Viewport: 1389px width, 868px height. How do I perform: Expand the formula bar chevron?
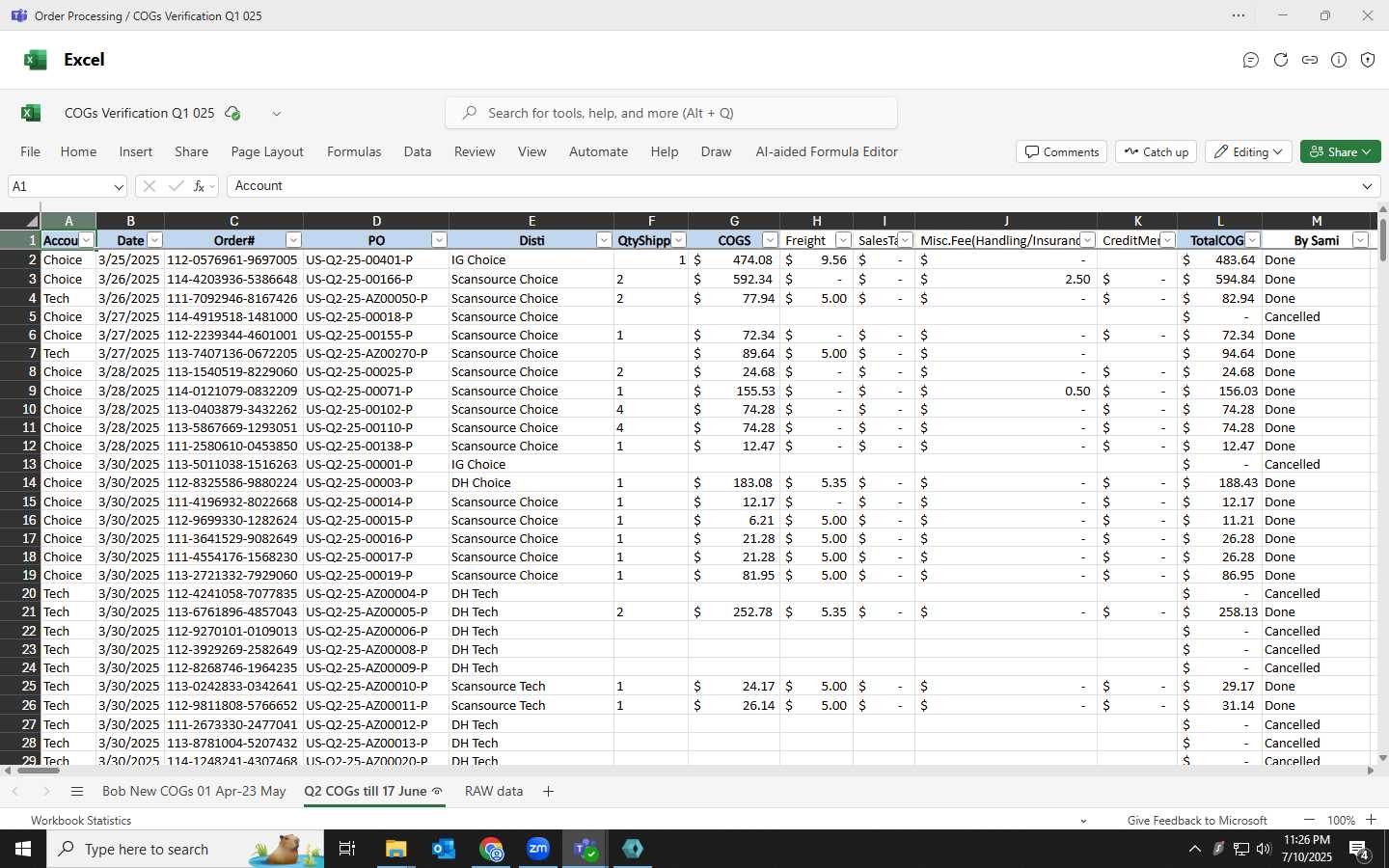click(x=1368, y=186)
